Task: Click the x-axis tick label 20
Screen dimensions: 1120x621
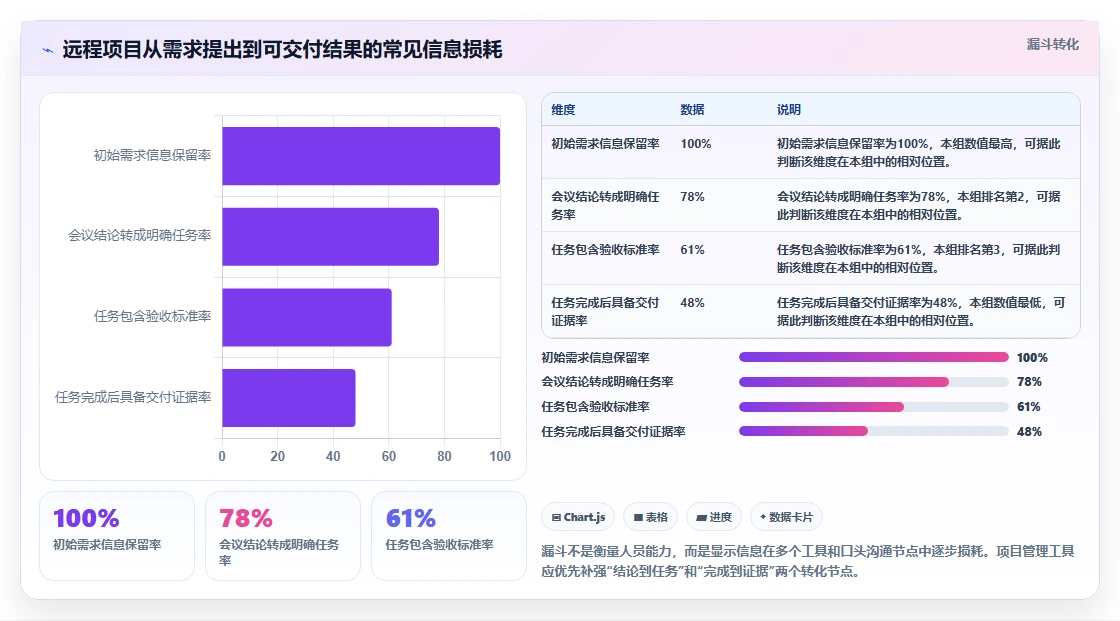Action: tap(277, 456)
